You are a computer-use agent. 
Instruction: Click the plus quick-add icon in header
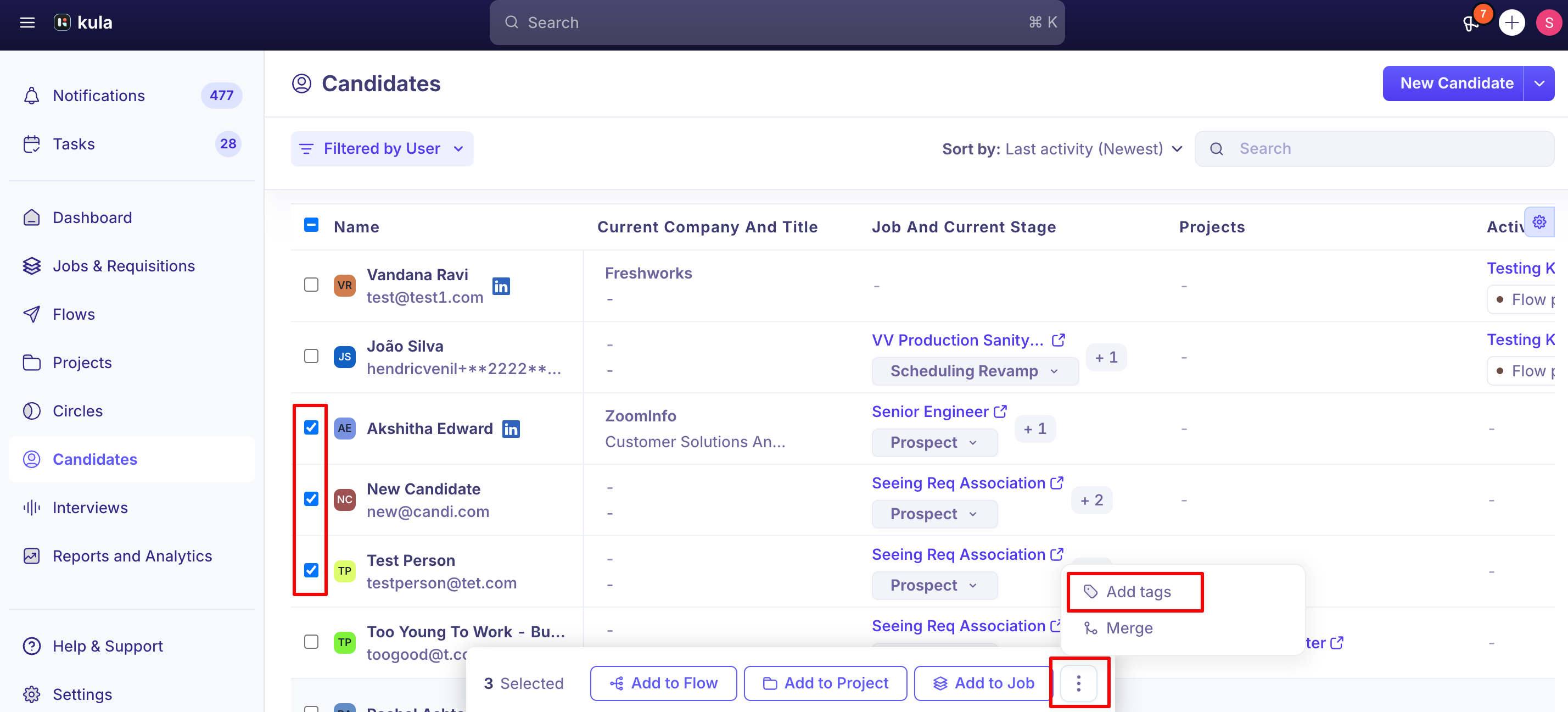[x=1511, y=23]
